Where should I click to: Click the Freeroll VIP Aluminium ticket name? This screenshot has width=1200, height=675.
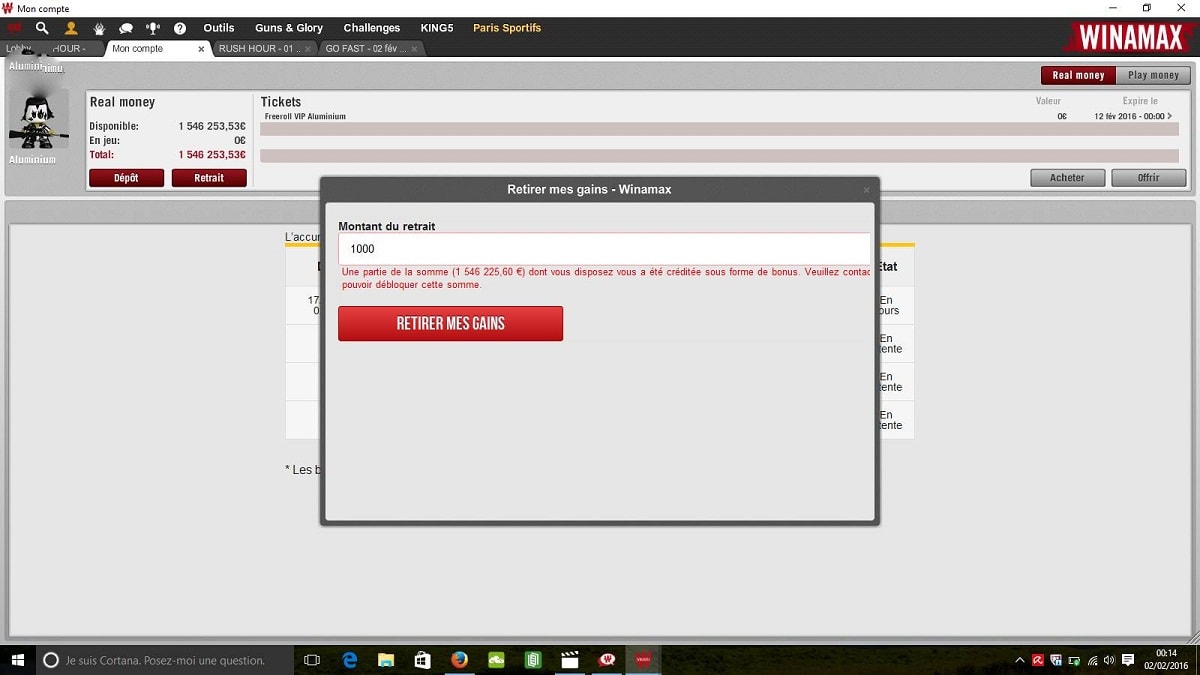click(x=305, y=117)
